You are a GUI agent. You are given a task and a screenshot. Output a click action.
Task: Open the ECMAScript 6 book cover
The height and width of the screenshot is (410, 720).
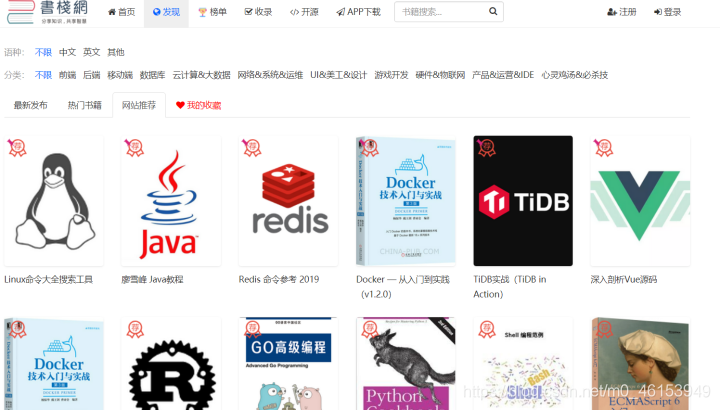coord(640,363)
